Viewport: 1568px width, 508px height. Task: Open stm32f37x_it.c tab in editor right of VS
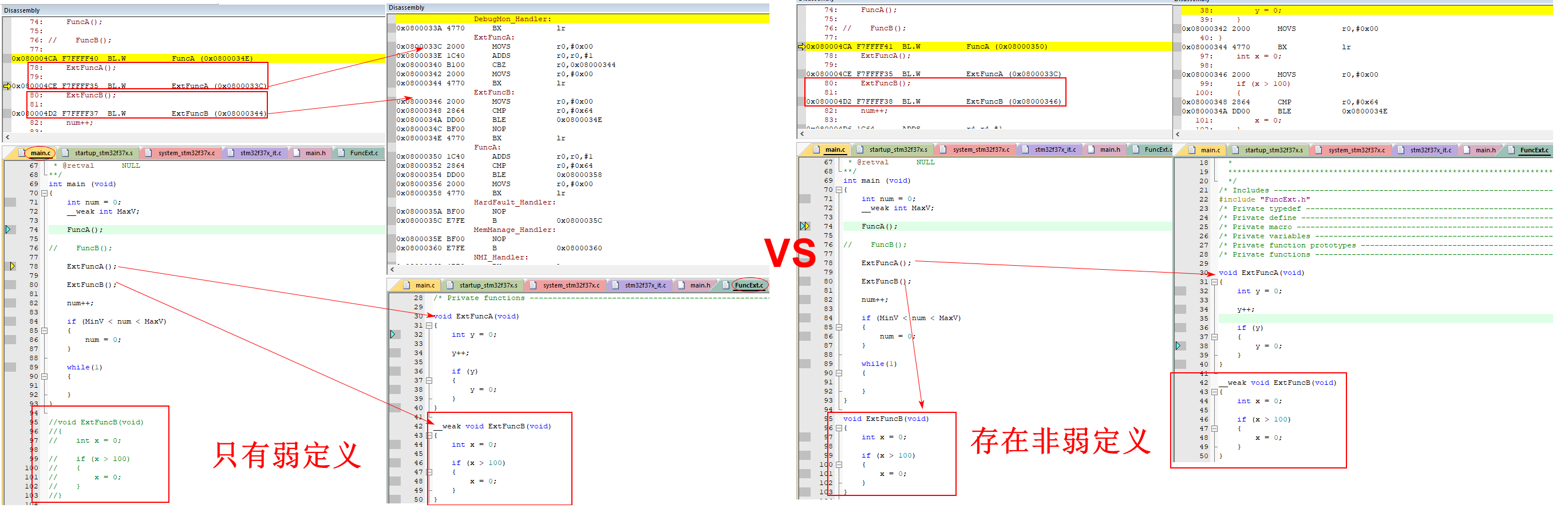point(1049,149)
